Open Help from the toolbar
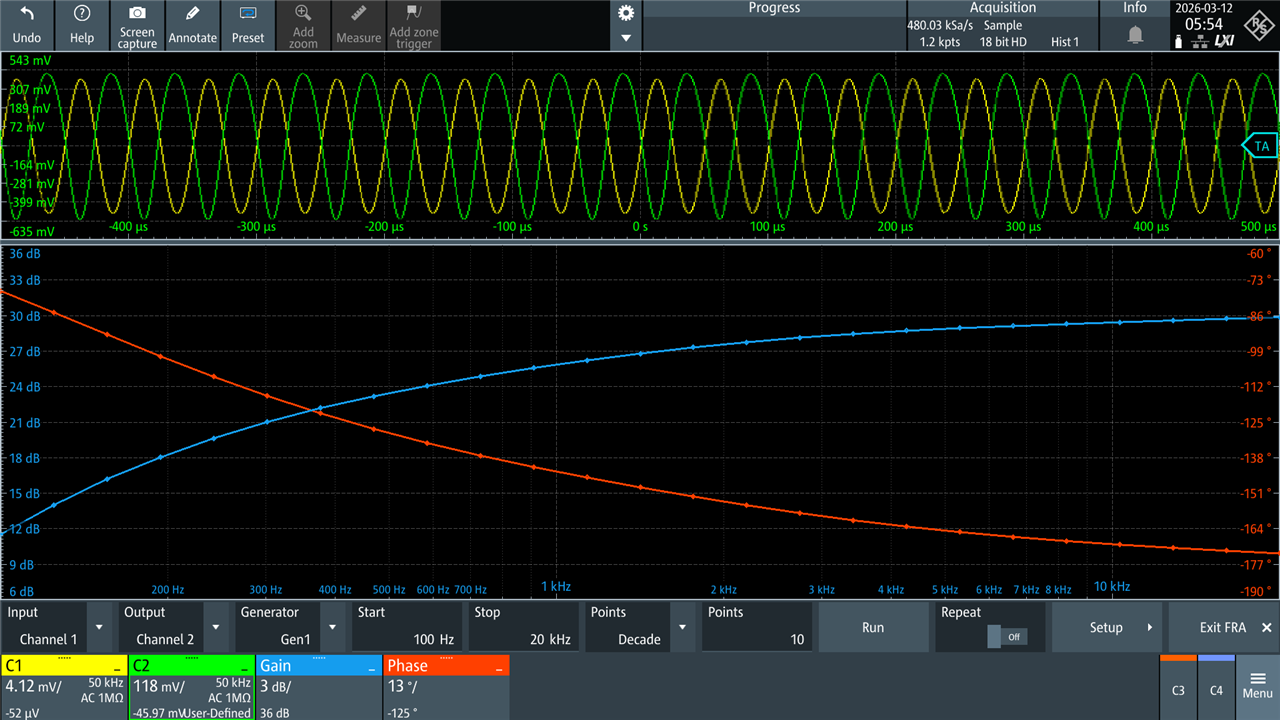This screenshot has width=1280, height=720. pyautogui.click(x=82, y=15)
